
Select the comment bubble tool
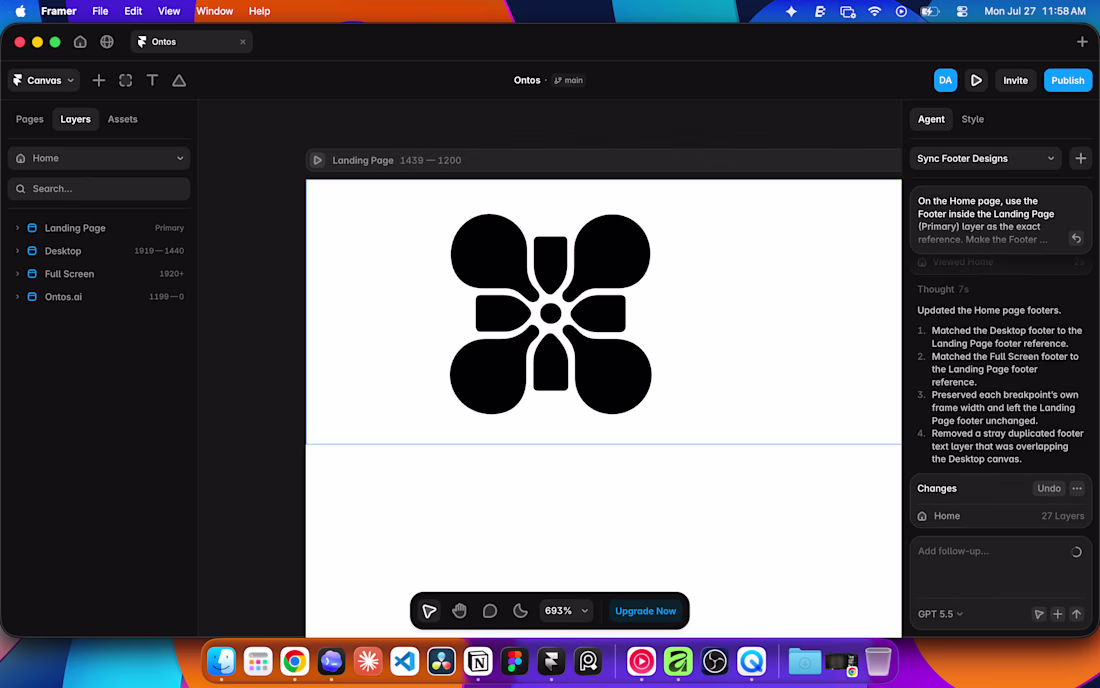click(490, 611)
